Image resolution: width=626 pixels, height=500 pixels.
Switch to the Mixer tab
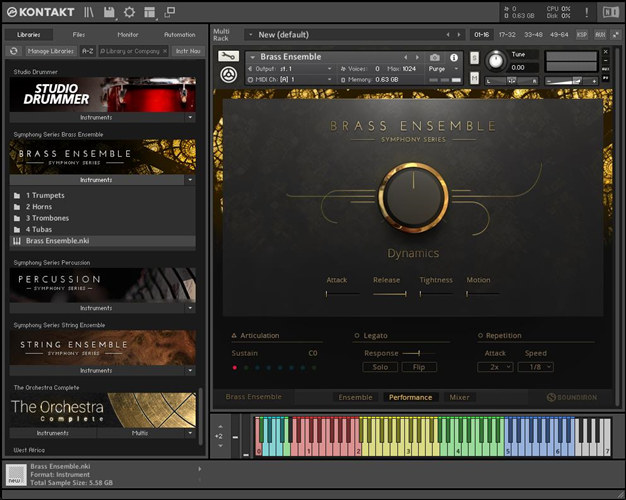[x=459, y=397]
